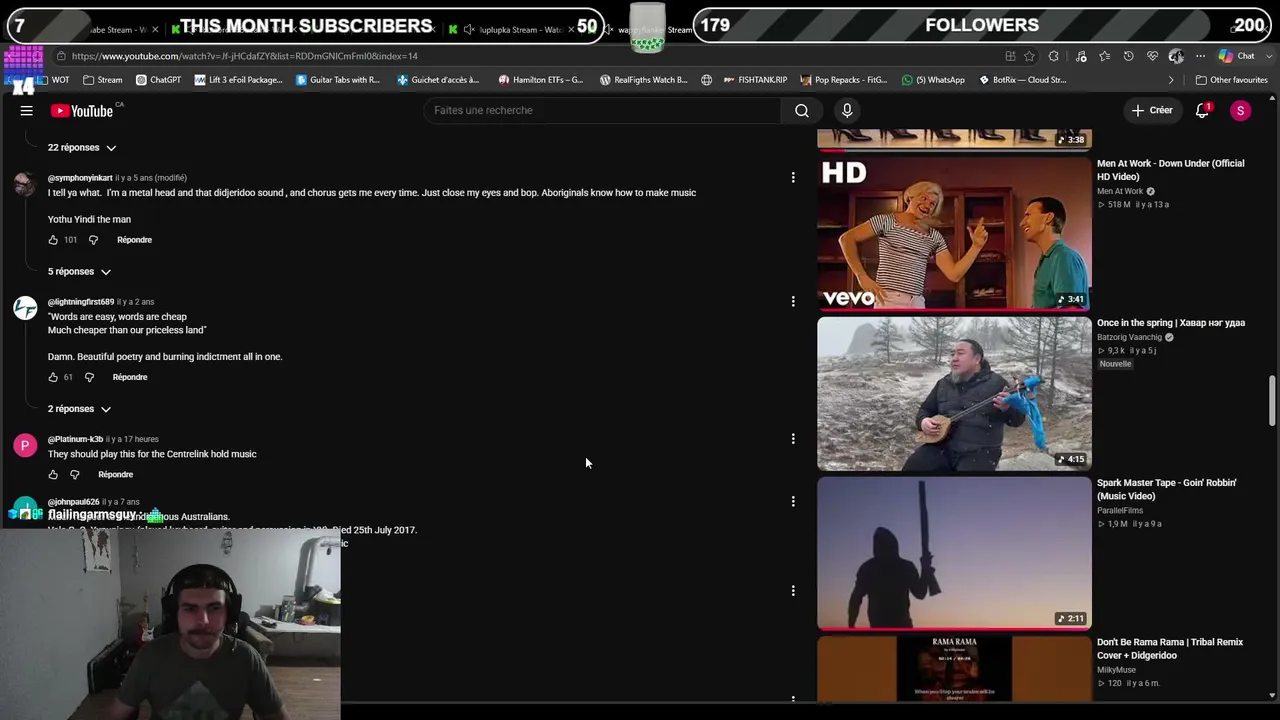Screen dimensions: 1280x720
Task: Open the Lift 3 eFoil Package bookmark
Action: coord(239,80)
